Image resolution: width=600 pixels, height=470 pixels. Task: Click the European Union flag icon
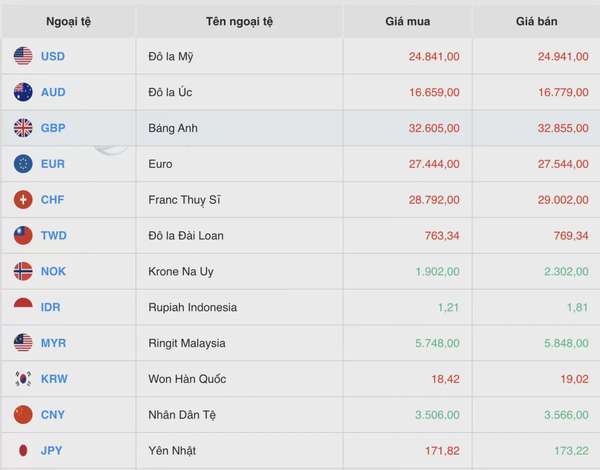pos(23,164)
